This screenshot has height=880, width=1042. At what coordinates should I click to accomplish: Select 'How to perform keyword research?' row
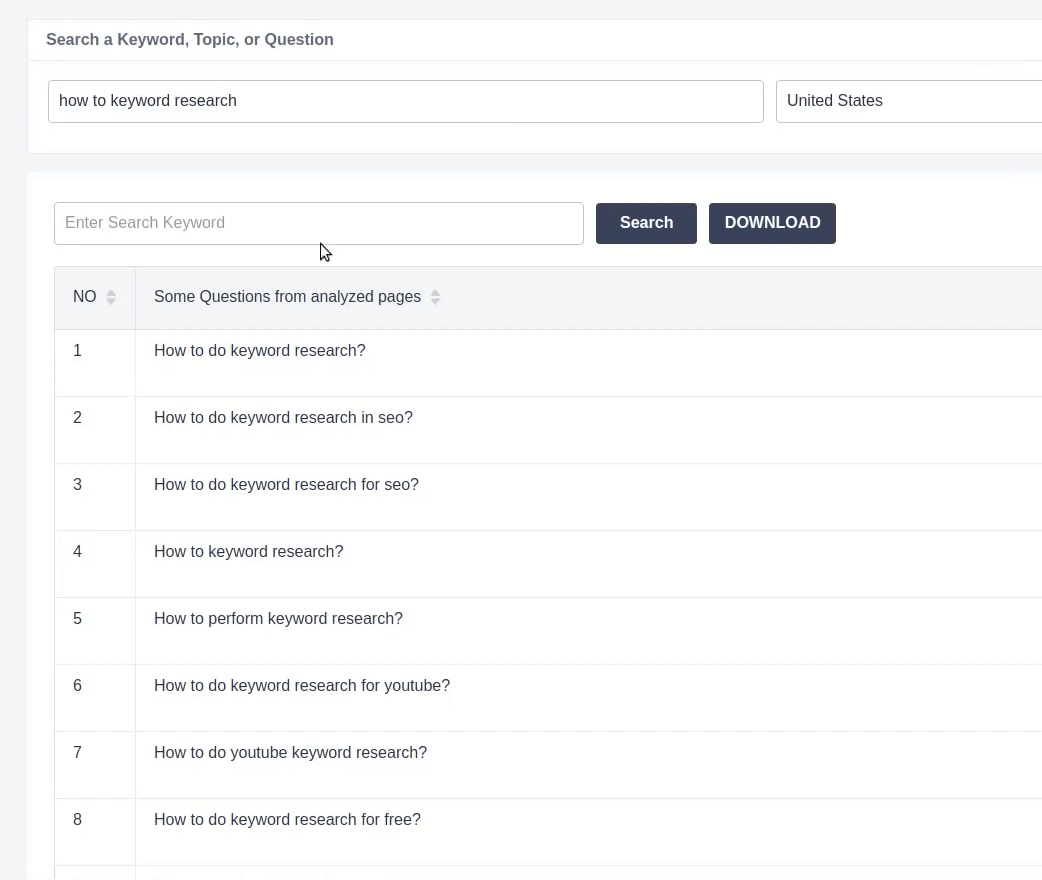point(278,619)
